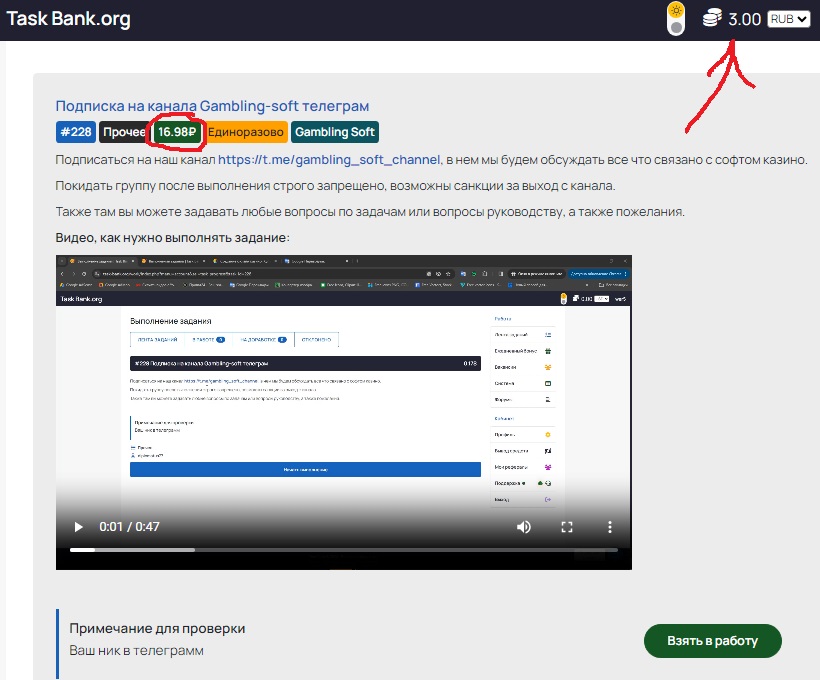Click the Взять в работу button
Viewport: 820px width, 680px height.
[713, 641]
